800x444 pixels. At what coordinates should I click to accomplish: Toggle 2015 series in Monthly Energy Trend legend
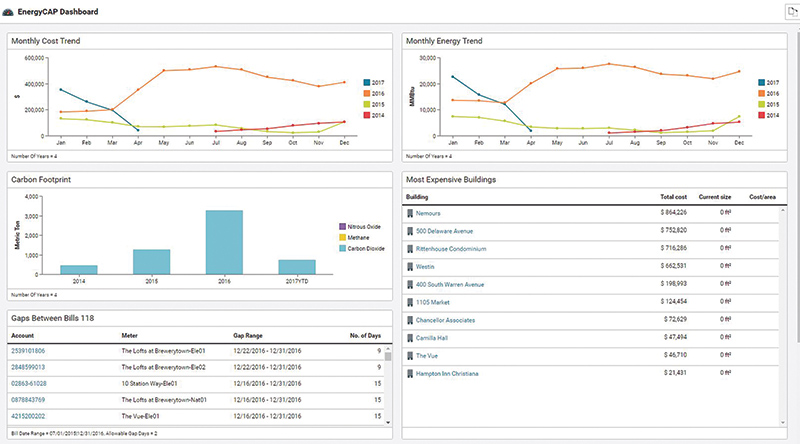pos(769,105)
